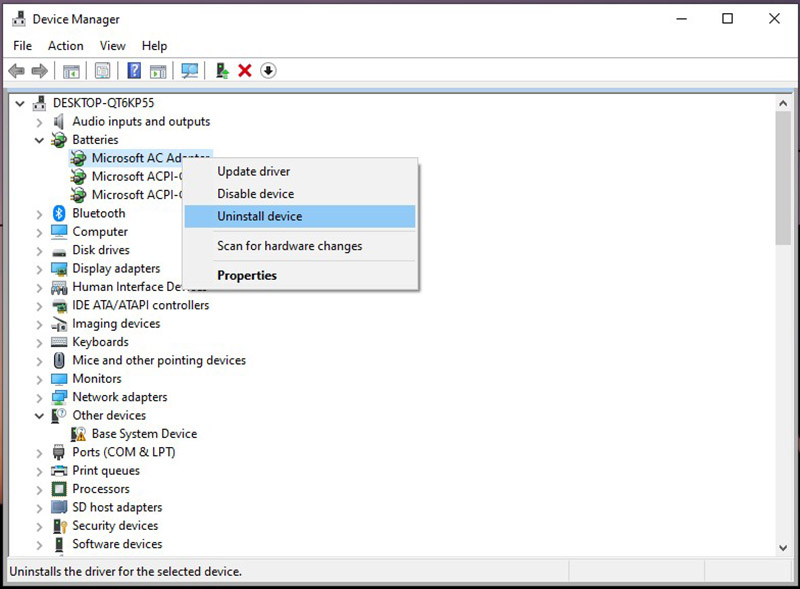Click the blue Help question mark icon
Screen dimensions: 800x589
(134, 70)
